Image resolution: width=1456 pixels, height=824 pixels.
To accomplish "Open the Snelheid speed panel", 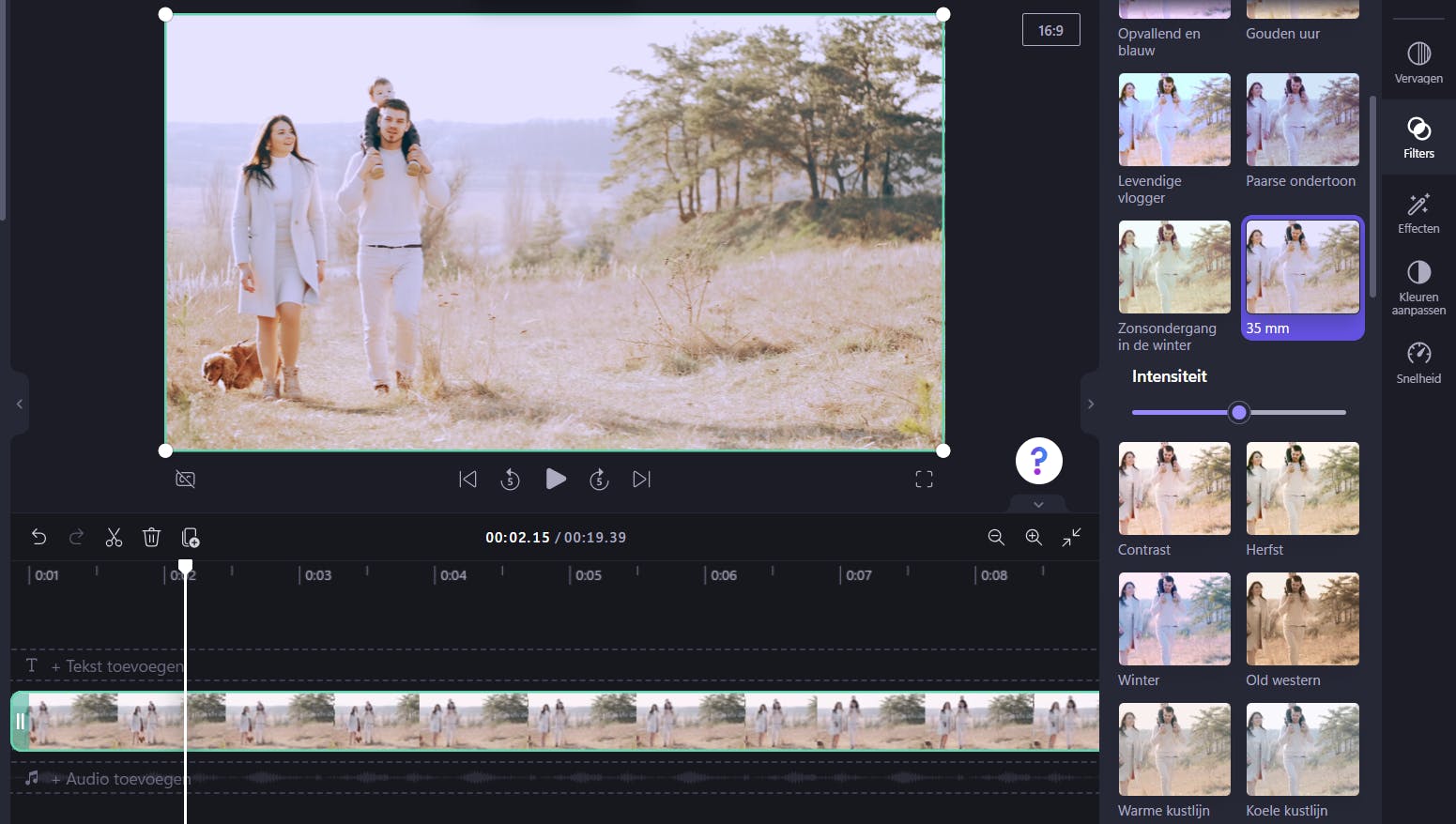I will (x=1418, y=363).
